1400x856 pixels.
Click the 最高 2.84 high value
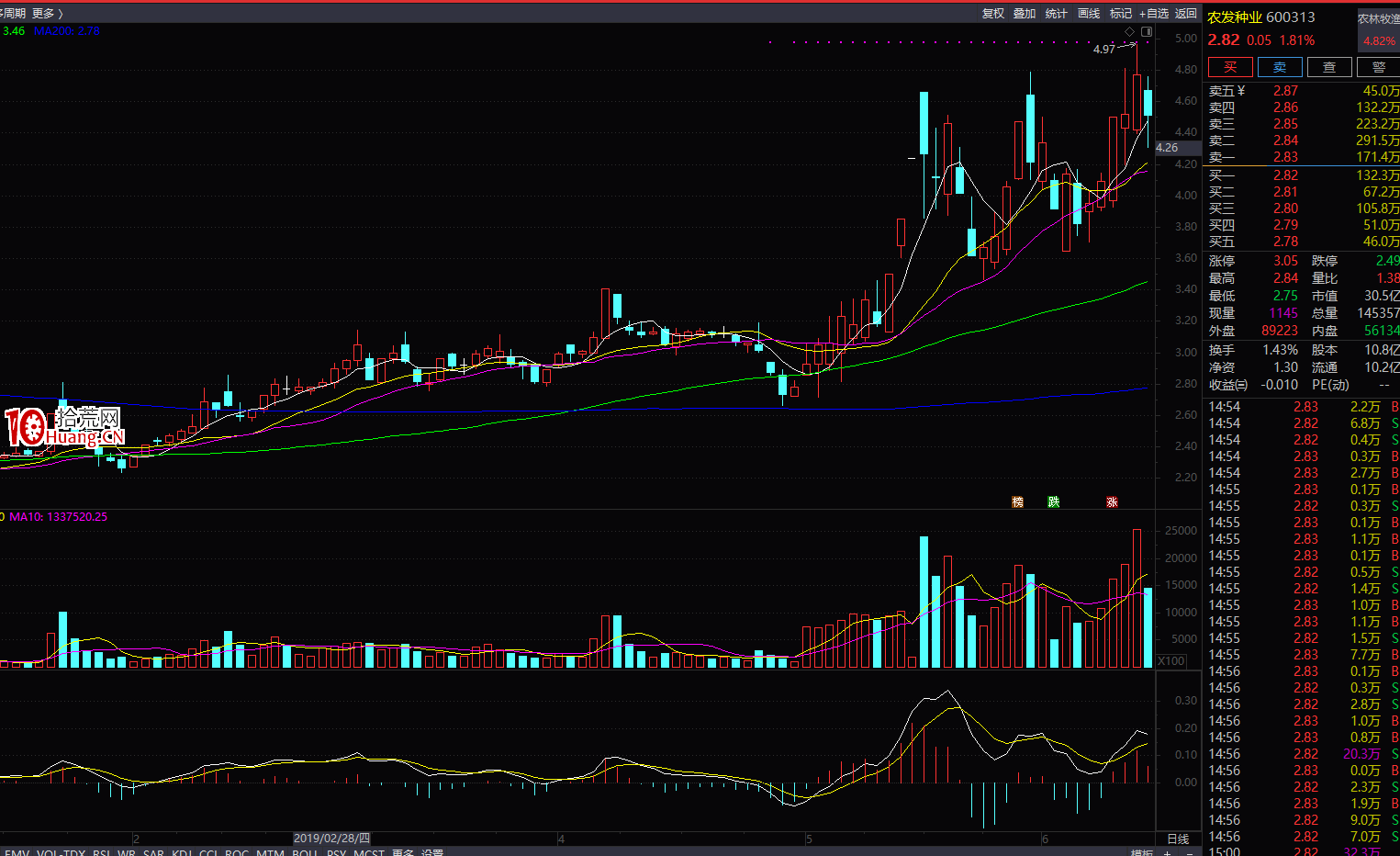coord(1285,278)
